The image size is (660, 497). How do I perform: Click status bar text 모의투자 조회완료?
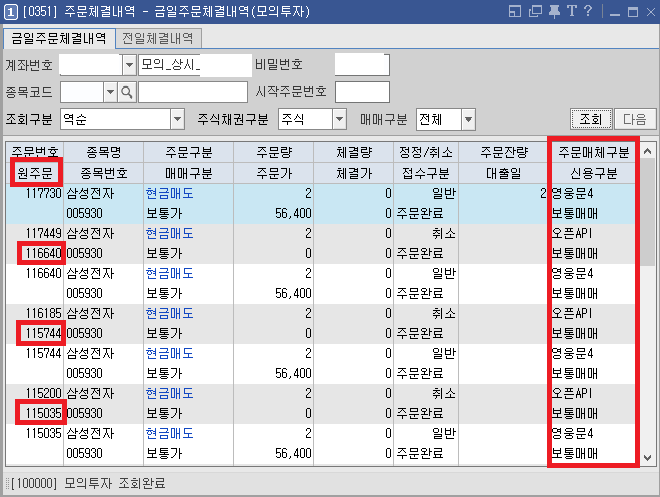(x=114, y=483)
